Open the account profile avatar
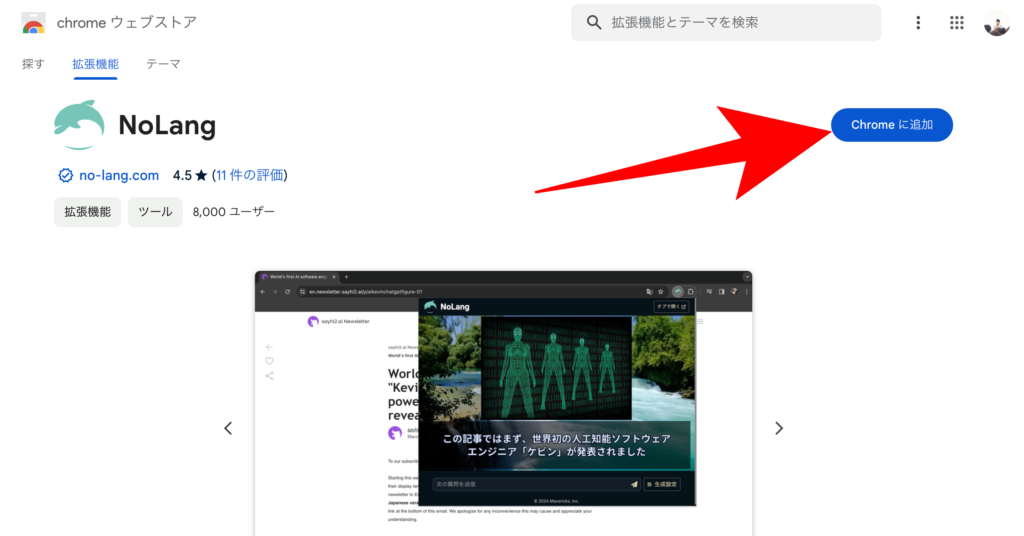 coord(997,23)
